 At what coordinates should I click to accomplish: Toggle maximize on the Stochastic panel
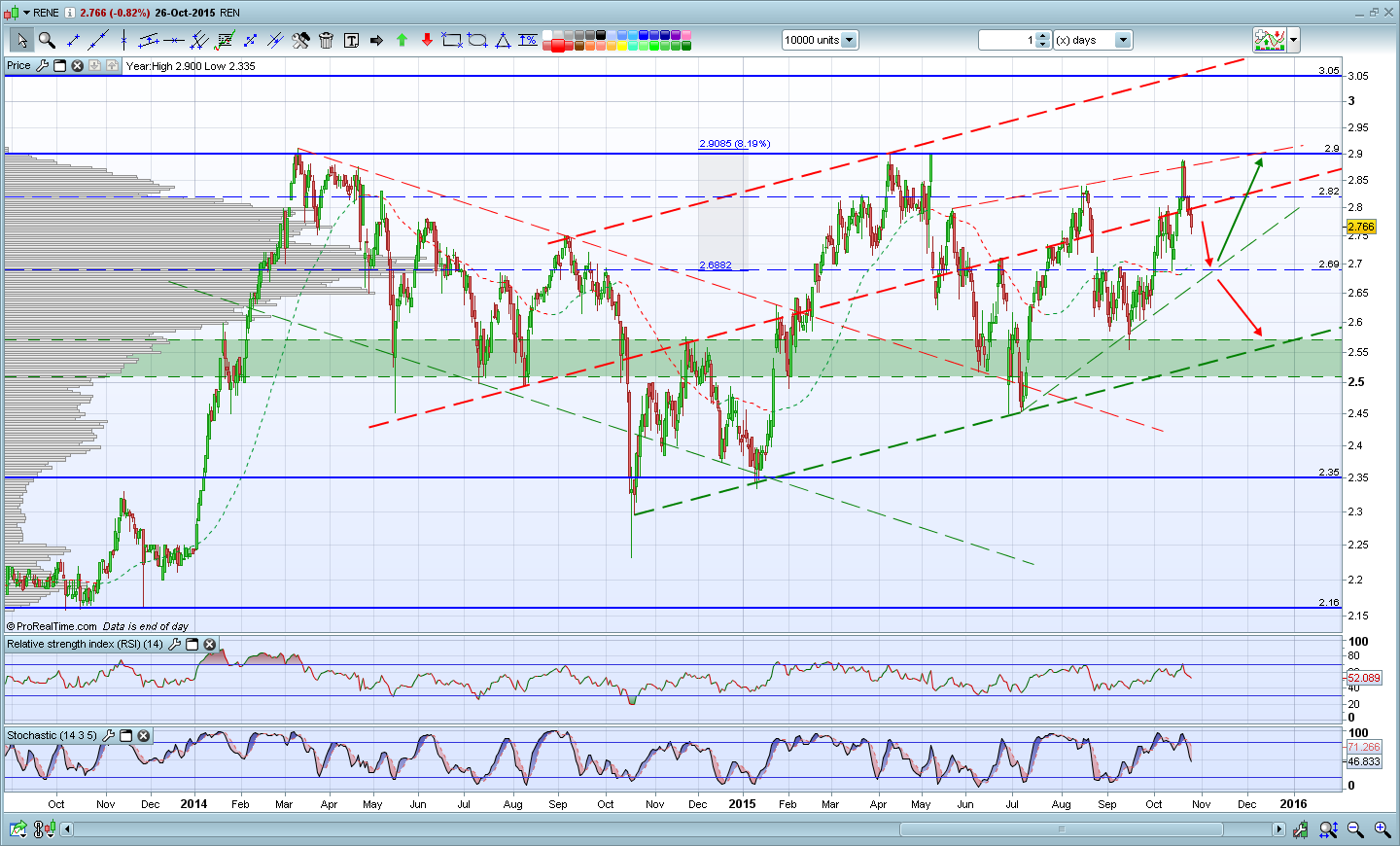coord(125,735)
